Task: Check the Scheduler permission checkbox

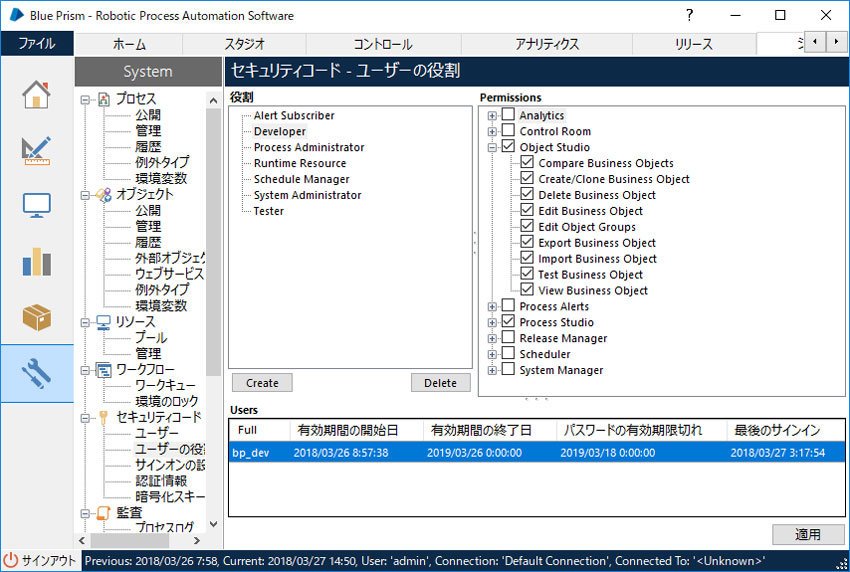Action: click(x=508, y=353)
